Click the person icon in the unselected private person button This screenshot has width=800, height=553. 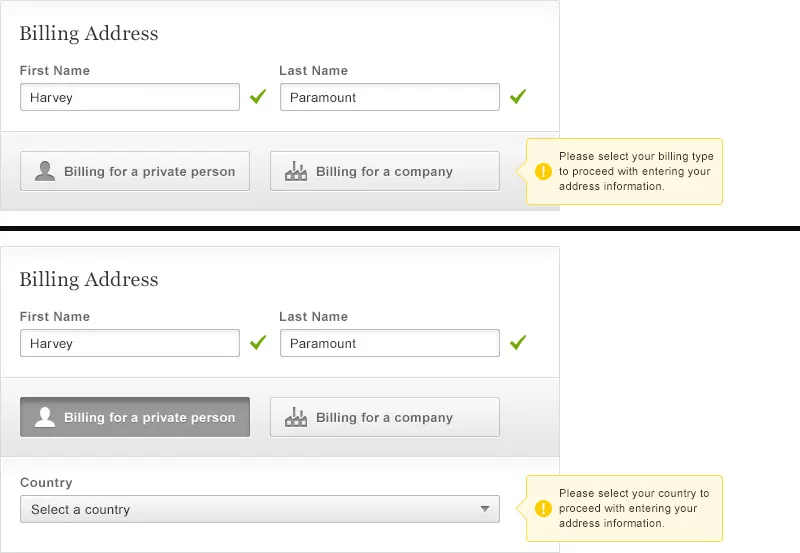click(45, 171)
